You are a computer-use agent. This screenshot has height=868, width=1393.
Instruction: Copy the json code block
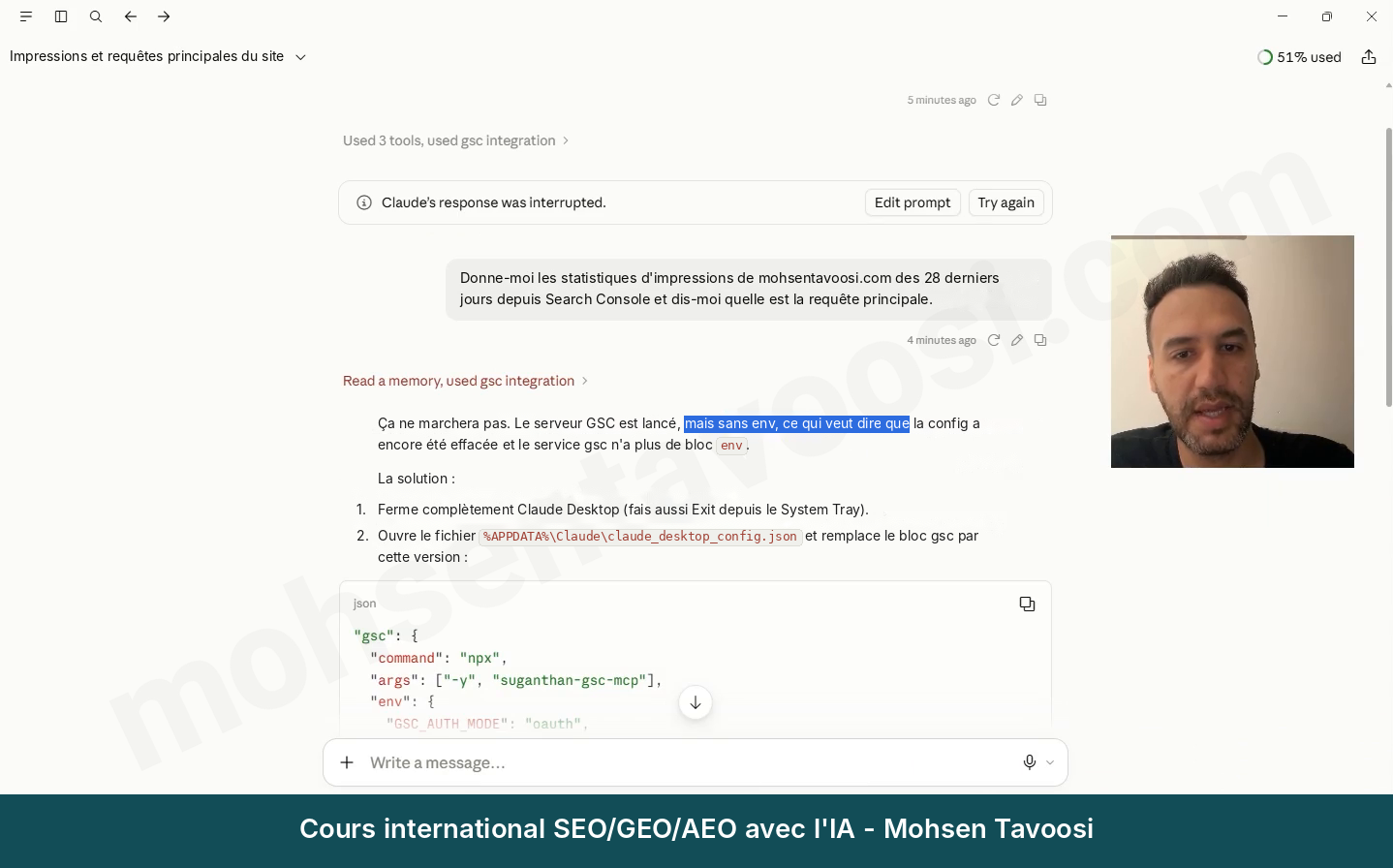(x=1027, y=604)
